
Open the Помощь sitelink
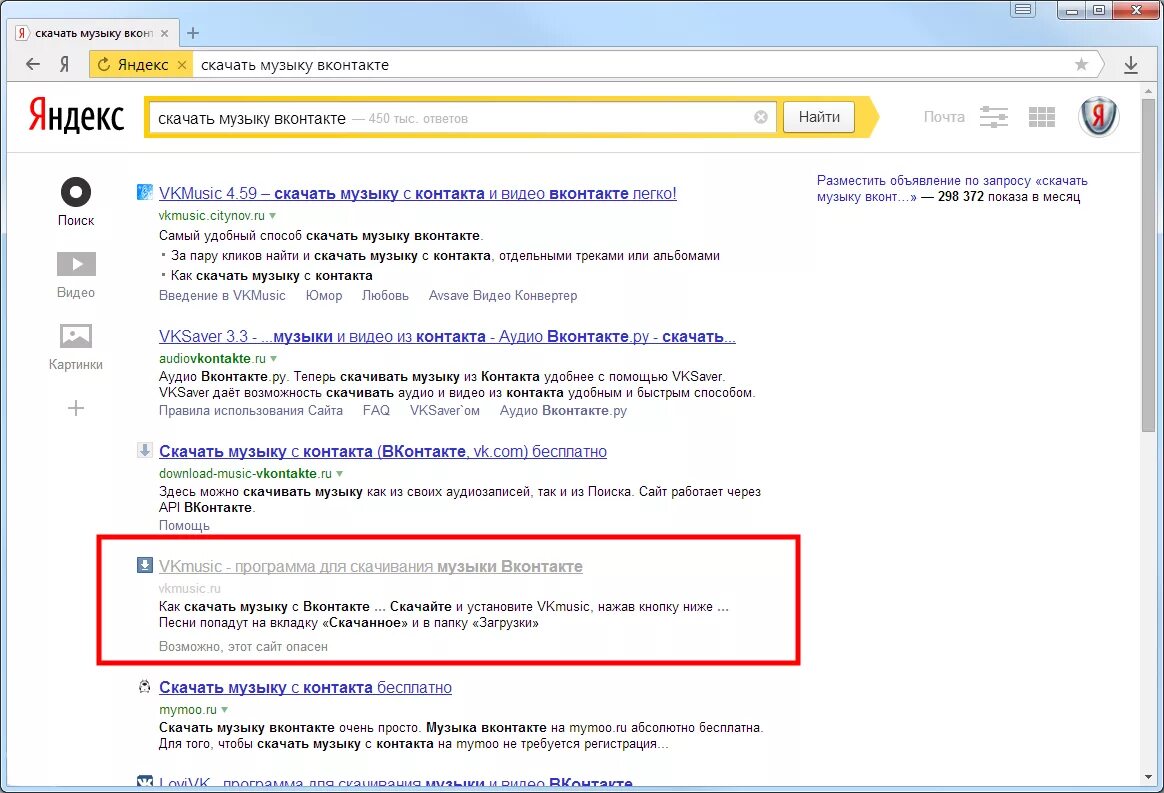click(184, 526)
